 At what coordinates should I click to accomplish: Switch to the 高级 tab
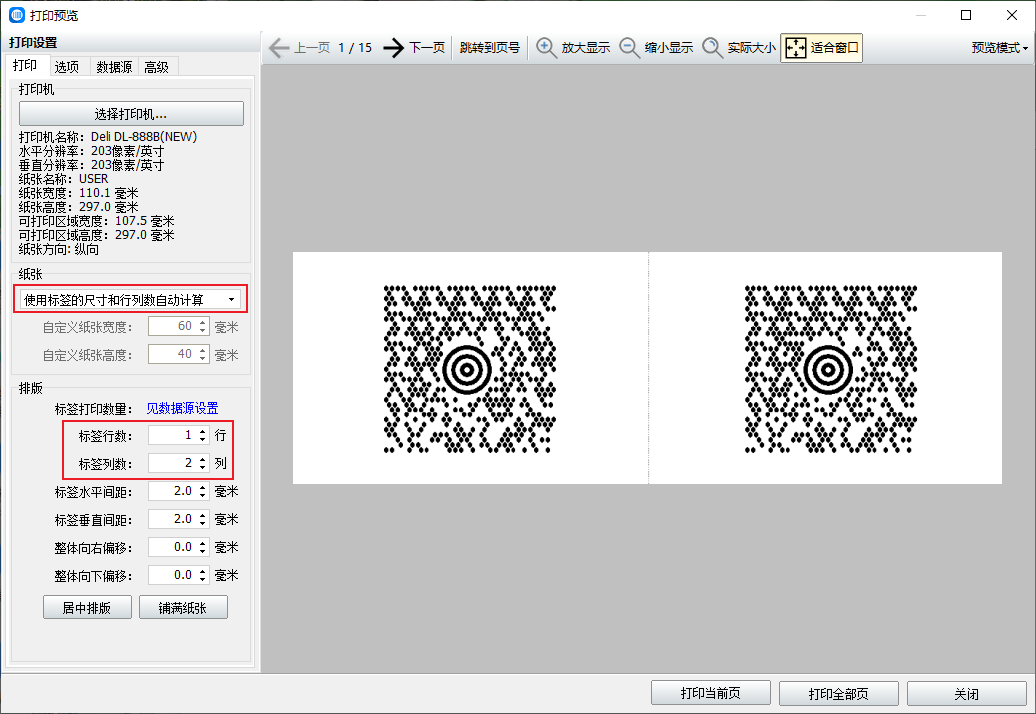click(x=157, y=67)
